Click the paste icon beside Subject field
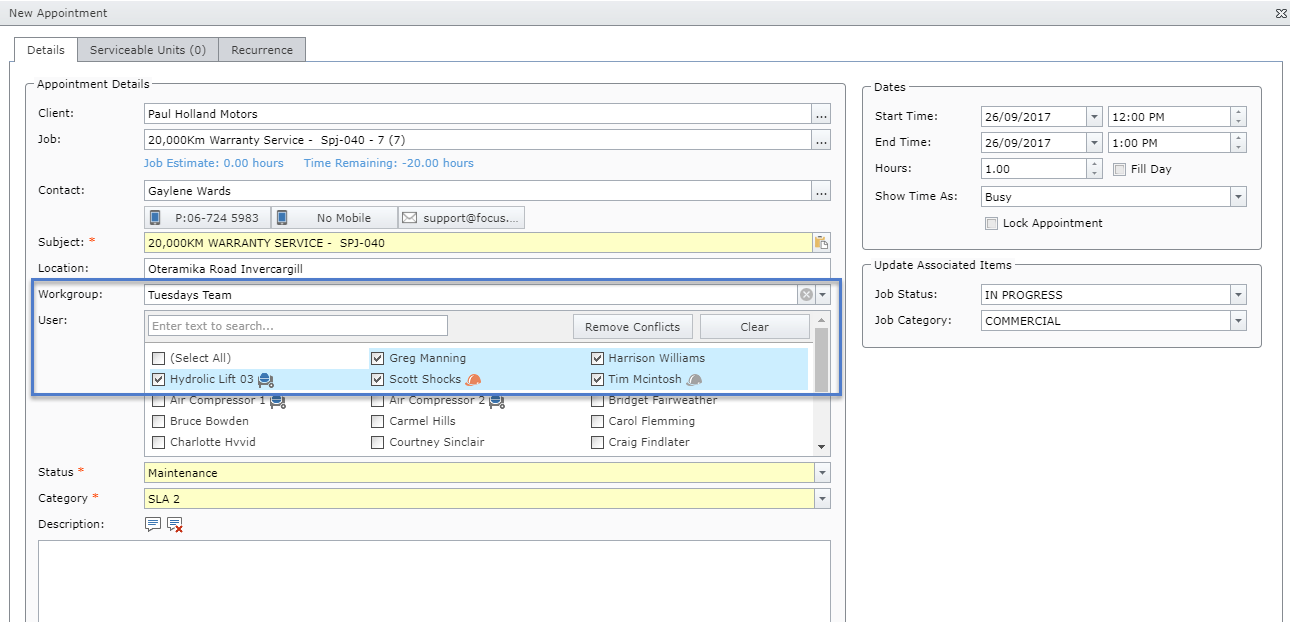This screenshot has height=622, width=1290. [821, 243]
